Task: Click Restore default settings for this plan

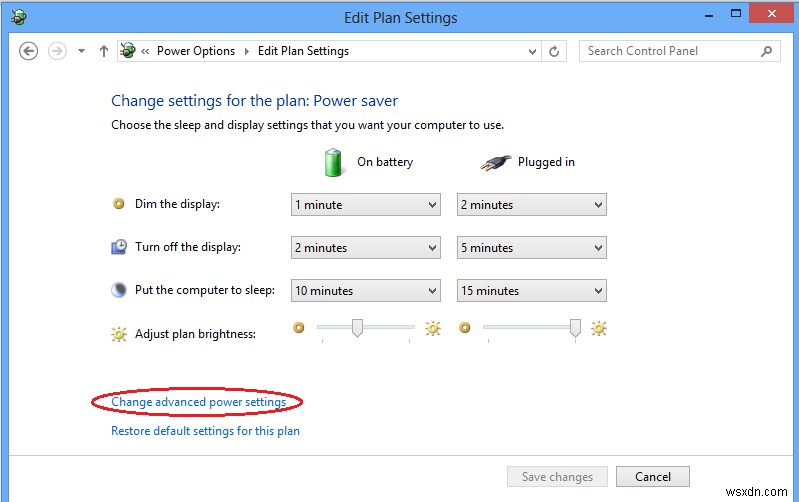Action: (205, 431)
